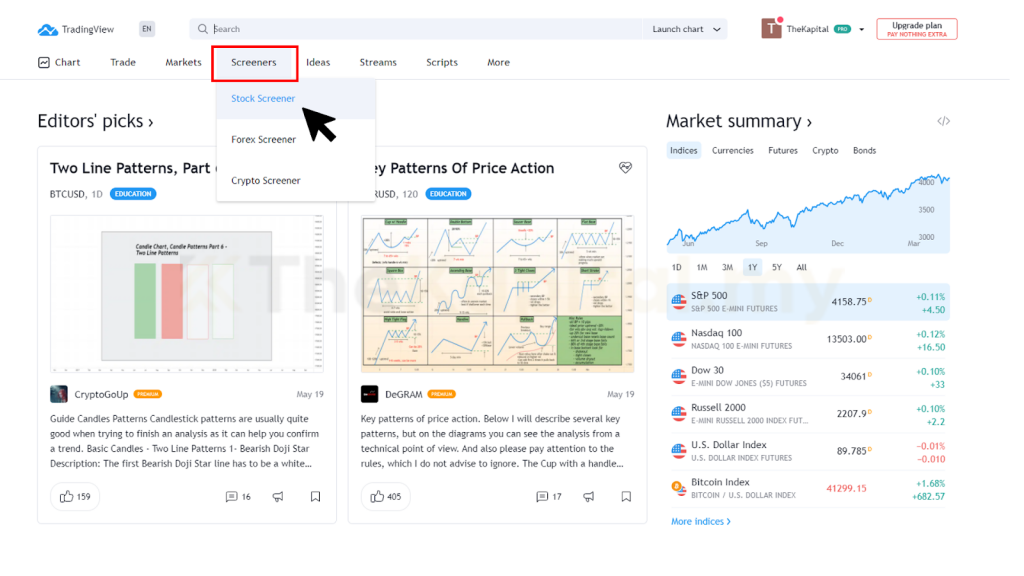Click the heart badge on Key Patterns card

[625, 168]
